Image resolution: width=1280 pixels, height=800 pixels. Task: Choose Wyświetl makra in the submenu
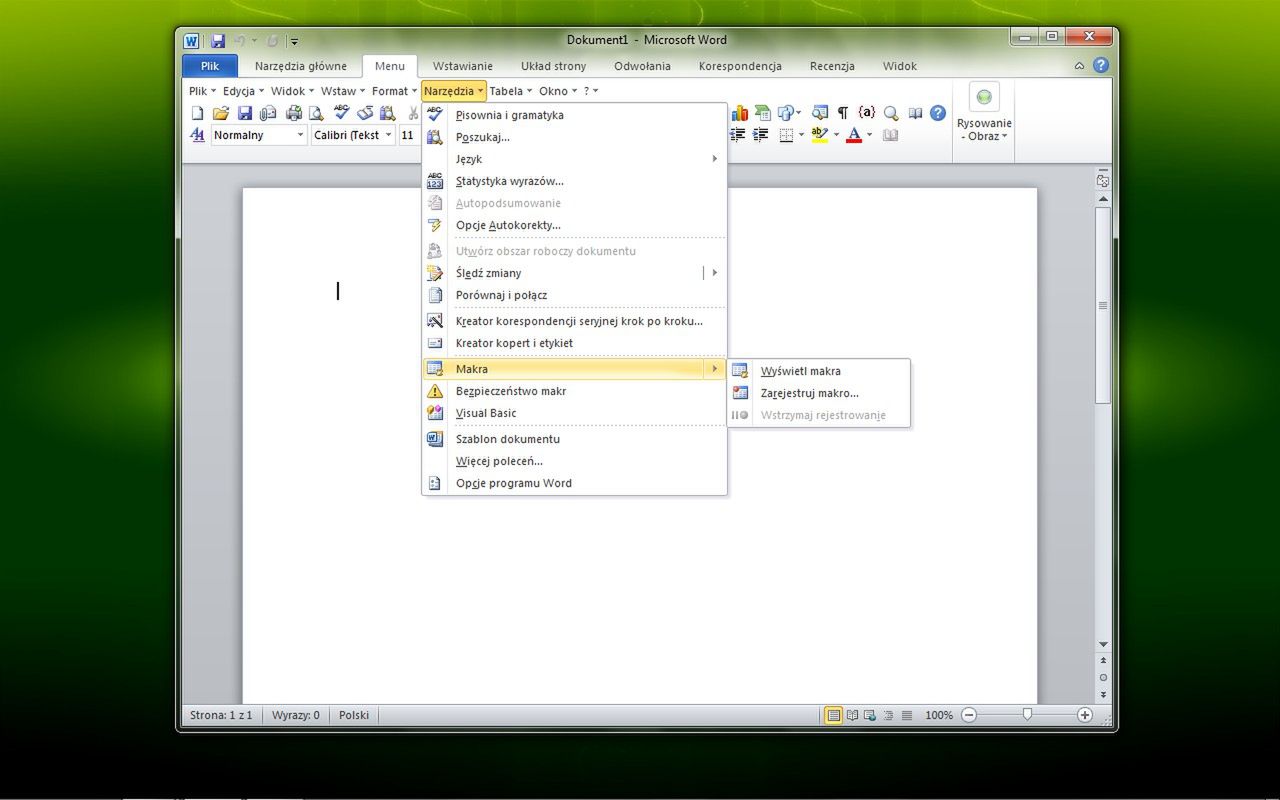pos(819,371)
